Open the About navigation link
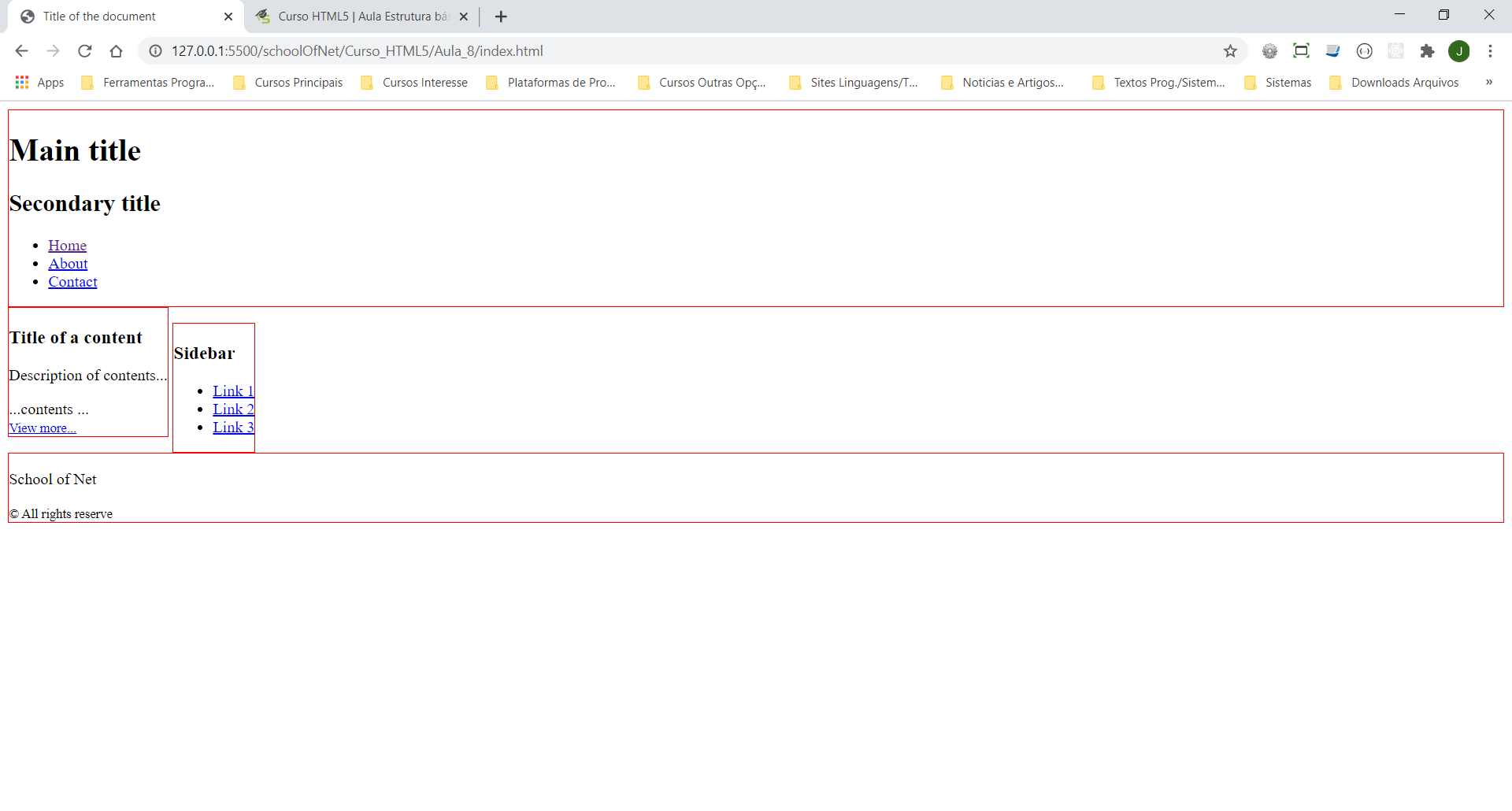The image size is (1512, 811). 68,264
